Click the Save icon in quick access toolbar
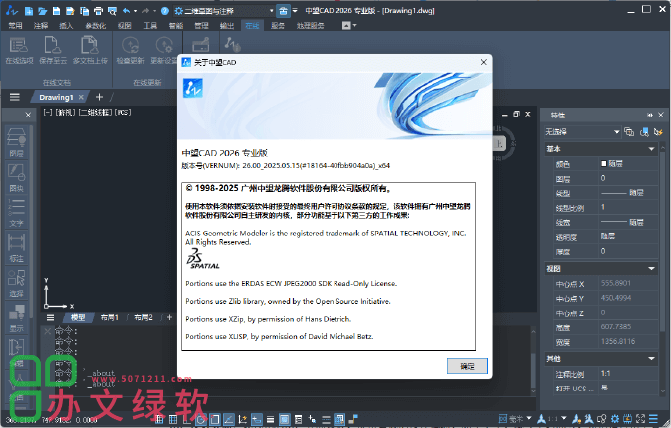The height and width of the screenshot is (428, 671). click(x=56, y=11)
